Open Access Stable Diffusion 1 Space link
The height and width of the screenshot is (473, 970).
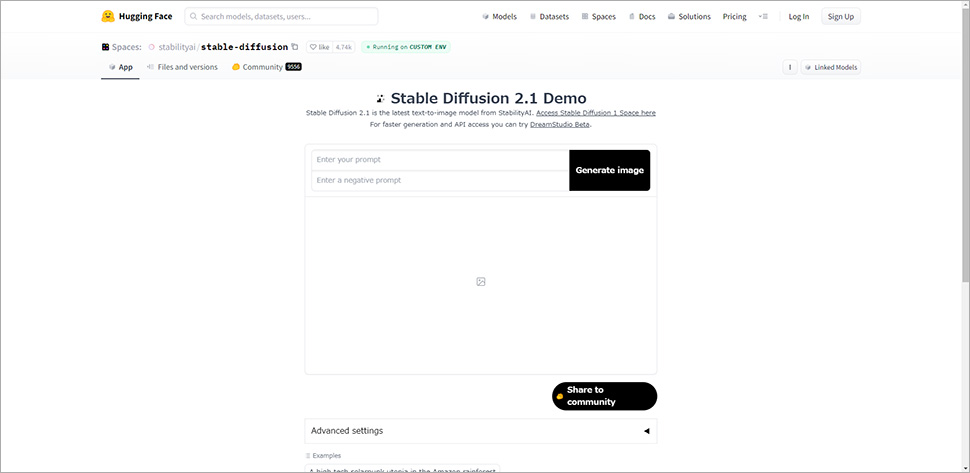pos(596,113)
